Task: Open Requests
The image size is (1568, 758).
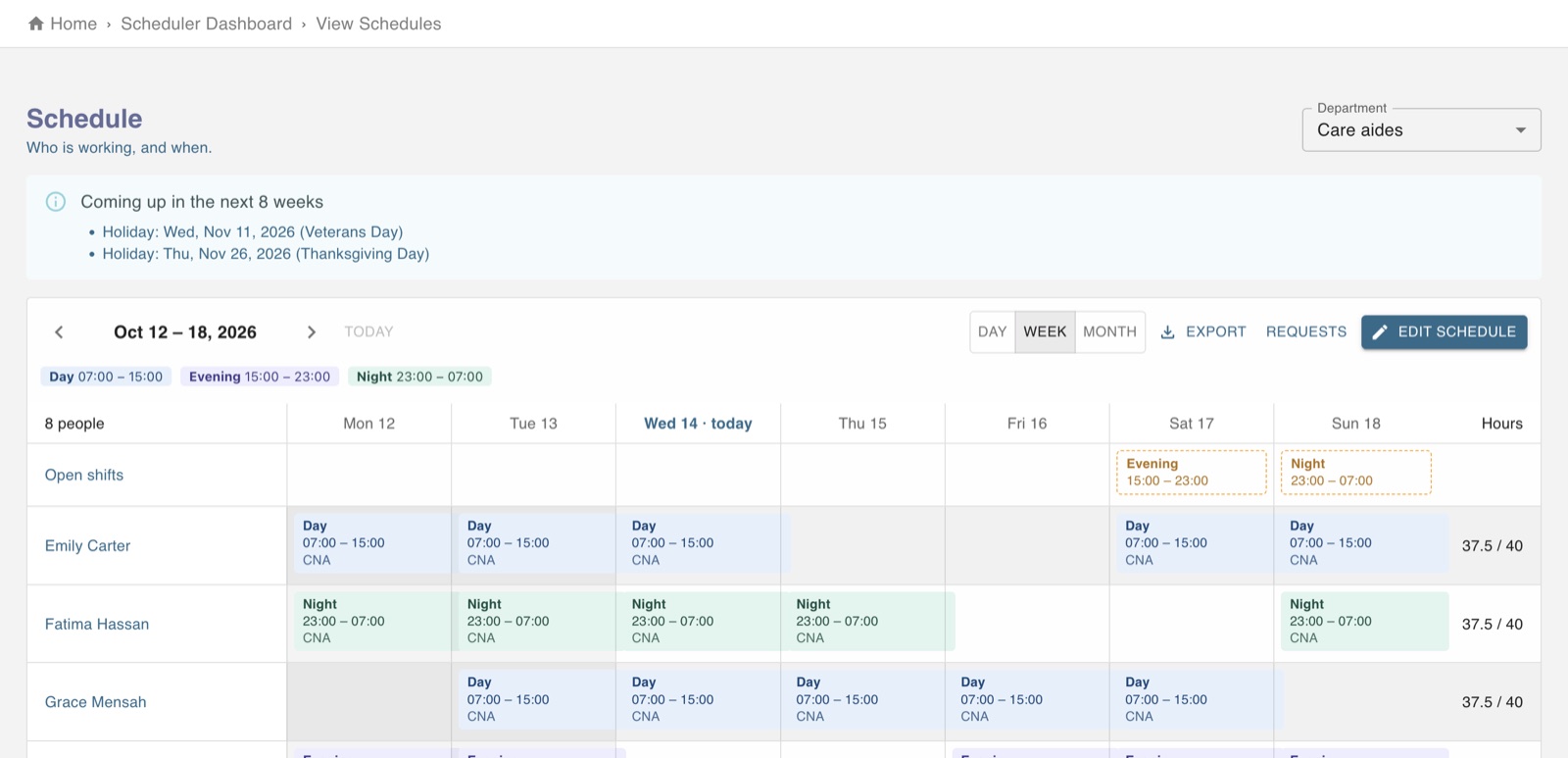Action: 1306,332
